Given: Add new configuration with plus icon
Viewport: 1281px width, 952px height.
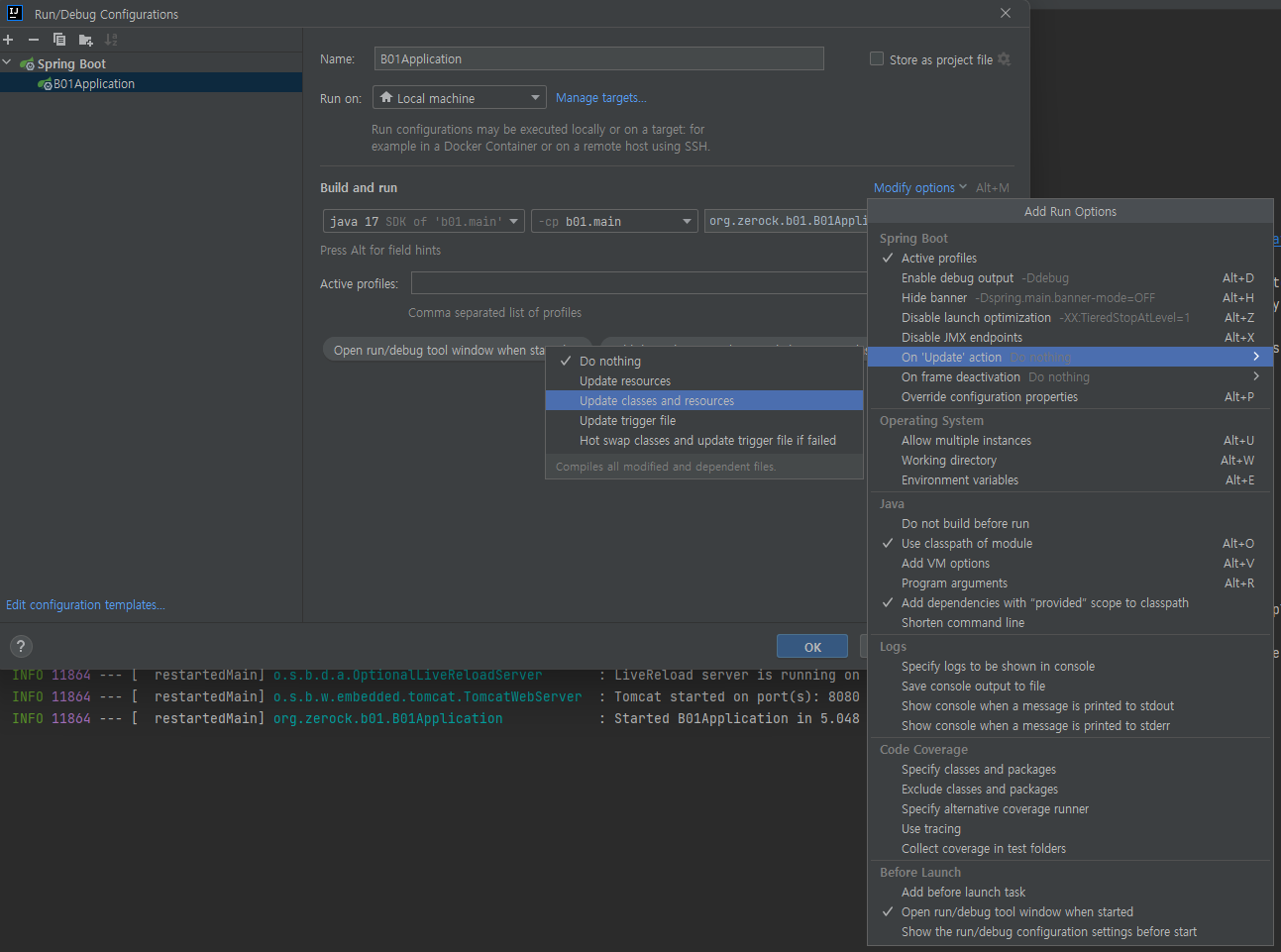Looking at the screenshot, I should pyautogui.click(x=8, y=40).
